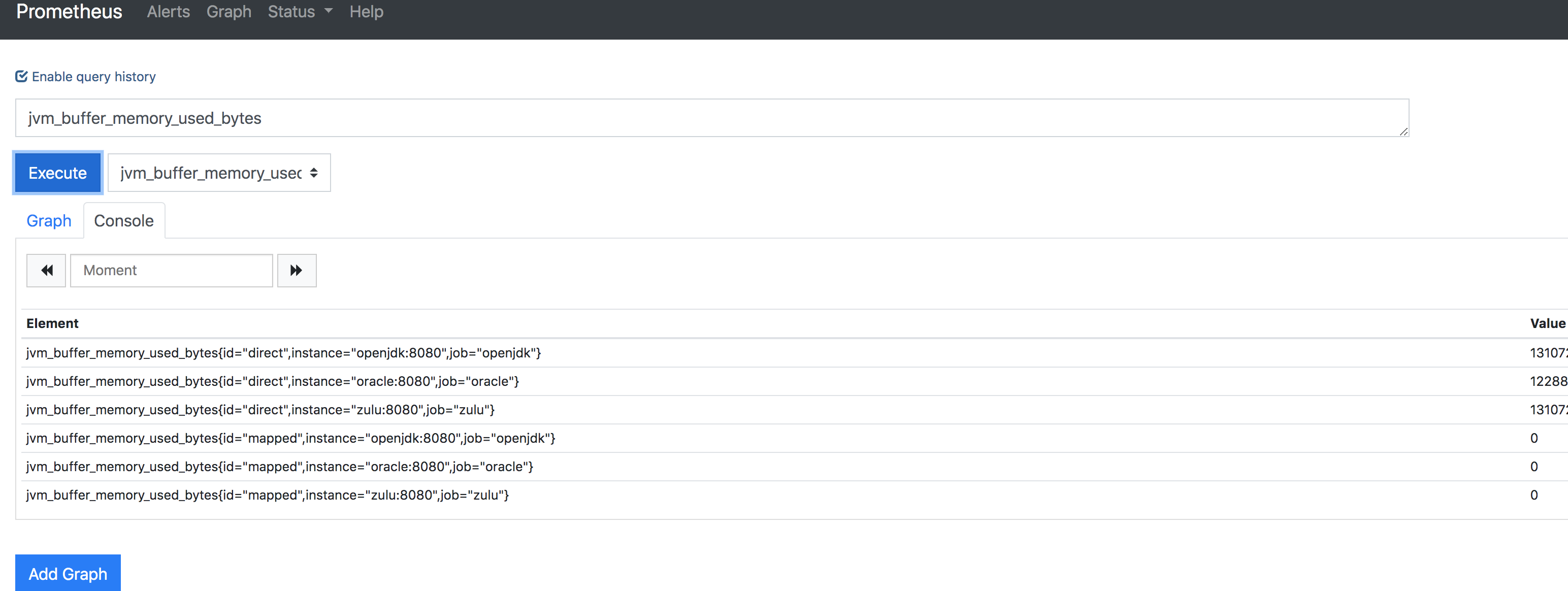
Task: Click the forward navigation arrow icon
Action: (x=296, y=271)
